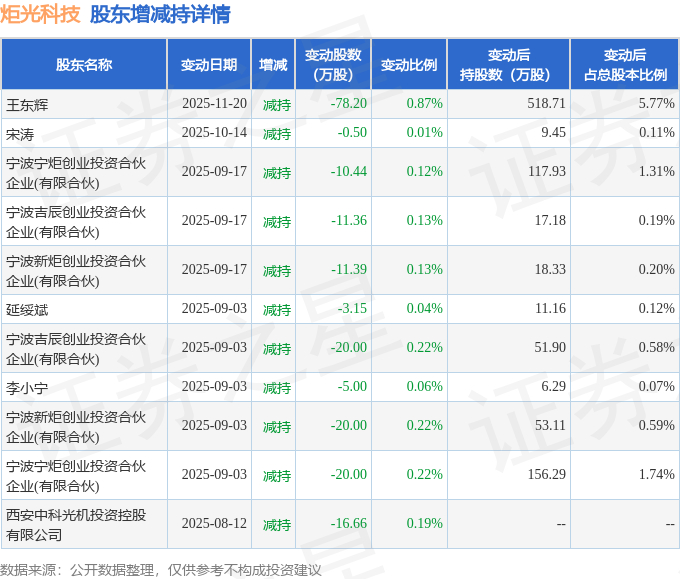Select the 股东名称 column header
Viewport: 680px width, 579px height.
pyautogui.click(x=84, y=65)
